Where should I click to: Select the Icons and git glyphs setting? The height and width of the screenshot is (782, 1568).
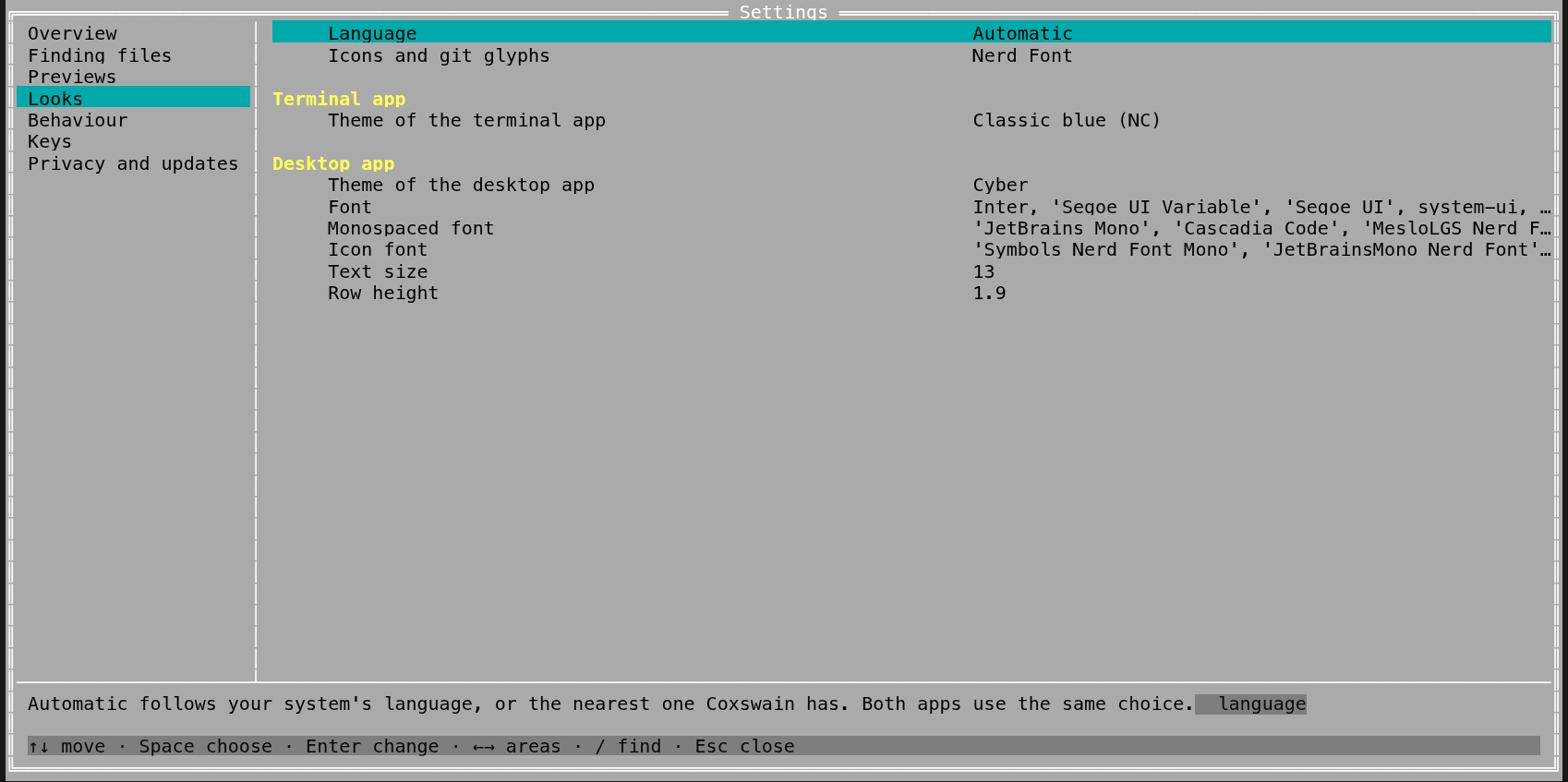click(x=439, y=55)
